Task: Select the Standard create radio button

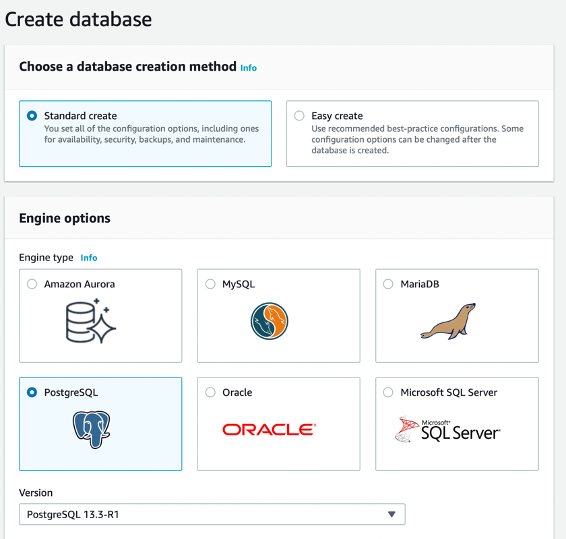Action: coord(32,116)
